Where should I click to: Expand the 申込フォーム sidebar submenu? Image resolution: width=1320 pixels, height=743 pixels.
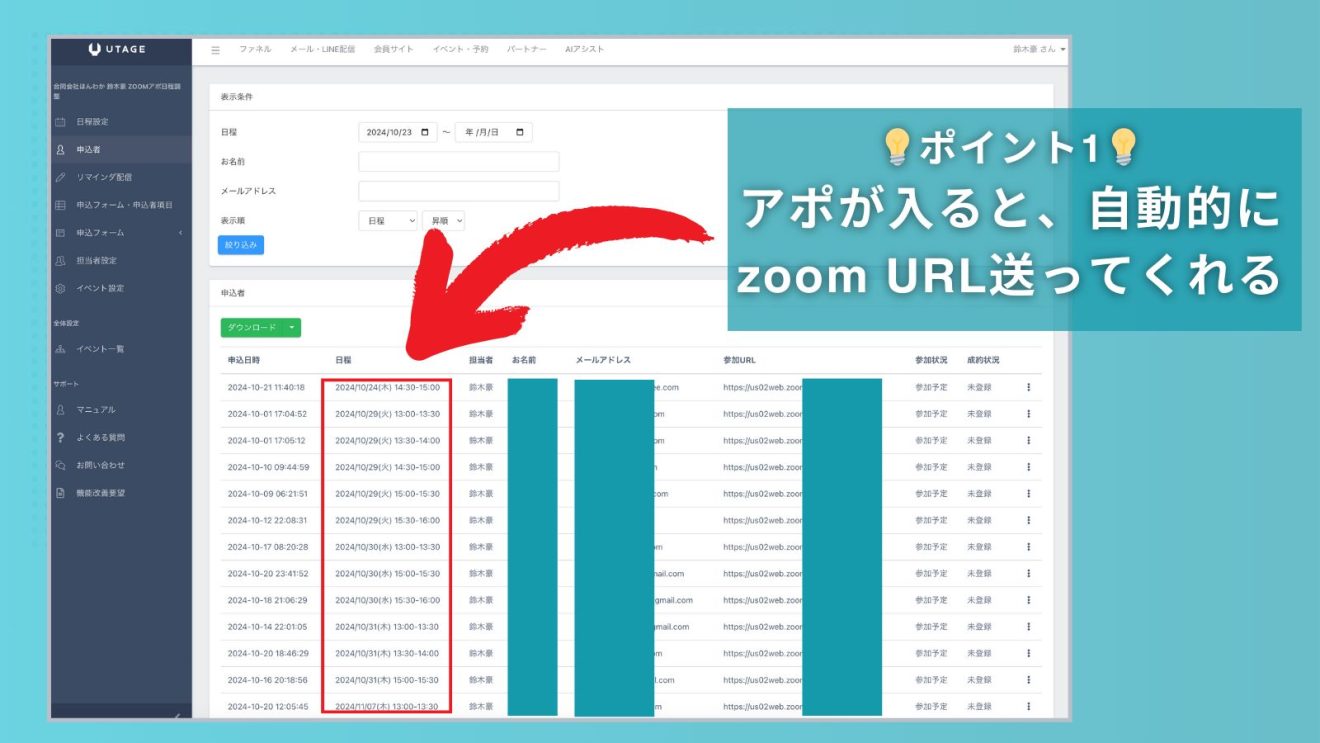(x=180, y=233)
